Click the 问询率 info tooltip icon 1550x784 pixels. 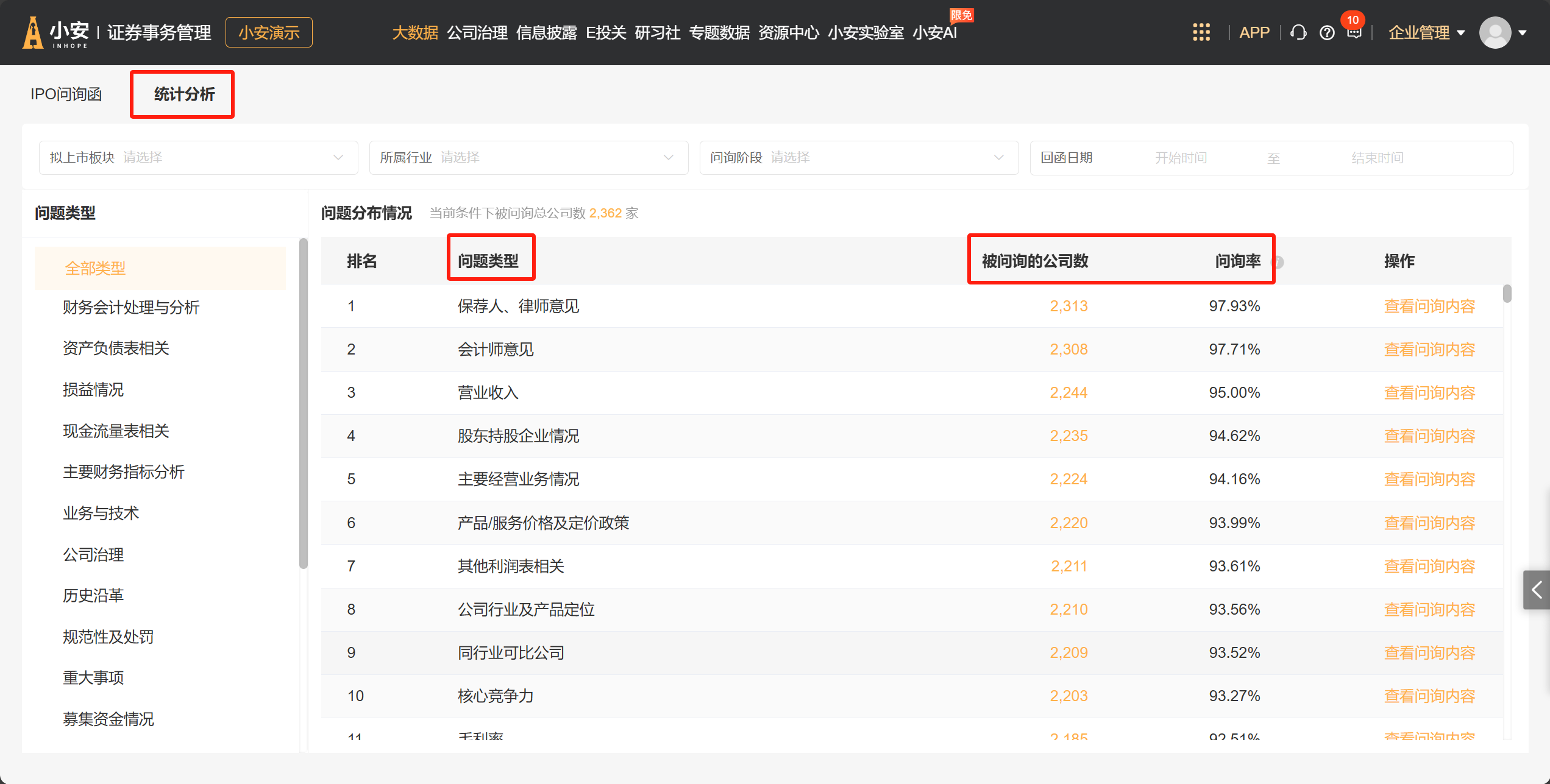point(1278,262)
